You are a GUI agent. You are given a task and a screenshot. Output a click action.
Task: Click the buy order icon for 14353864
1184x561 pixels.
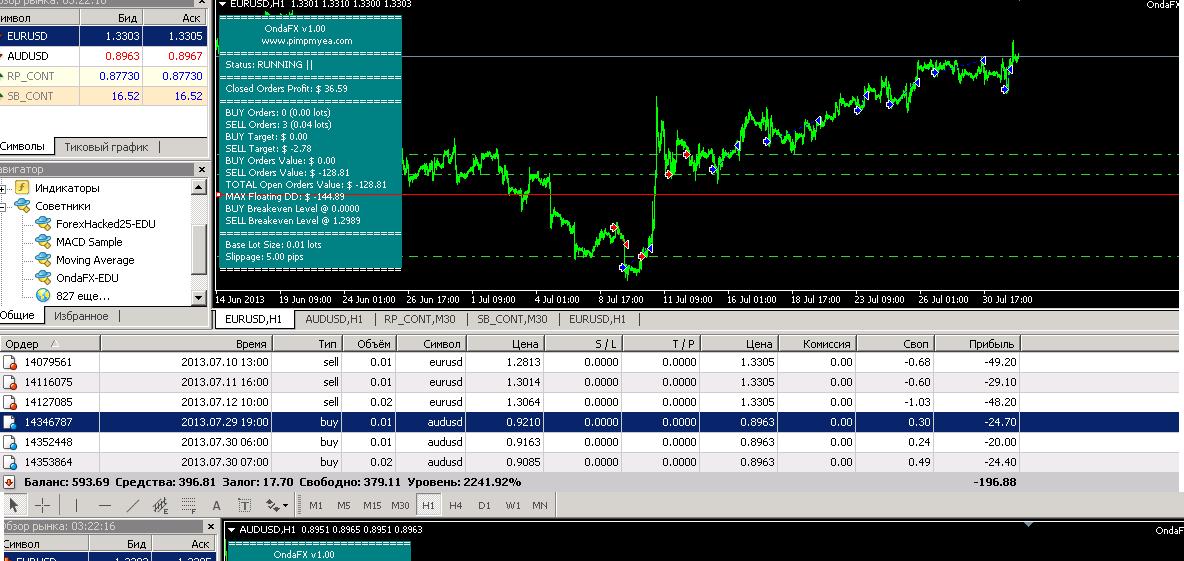pos(10,462)
